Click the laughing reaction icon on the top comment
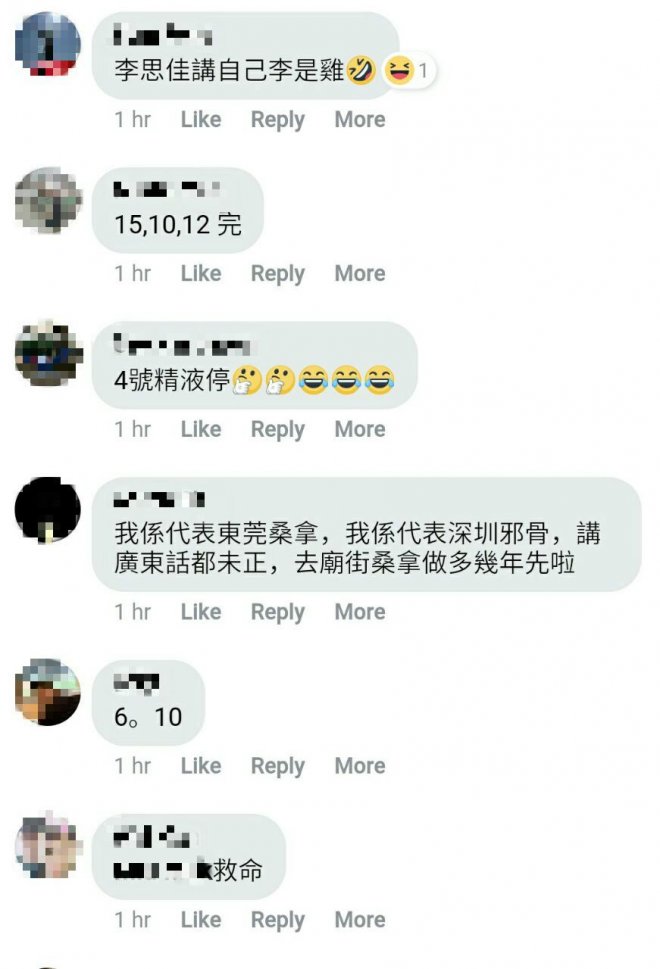Screen dimensions: 660x969 (399, 70)
